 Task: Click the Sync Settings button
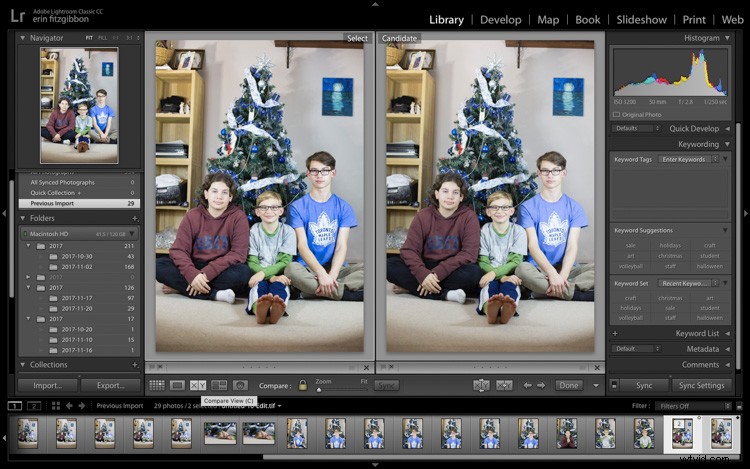pyautogui.click(x=701, y=385)
